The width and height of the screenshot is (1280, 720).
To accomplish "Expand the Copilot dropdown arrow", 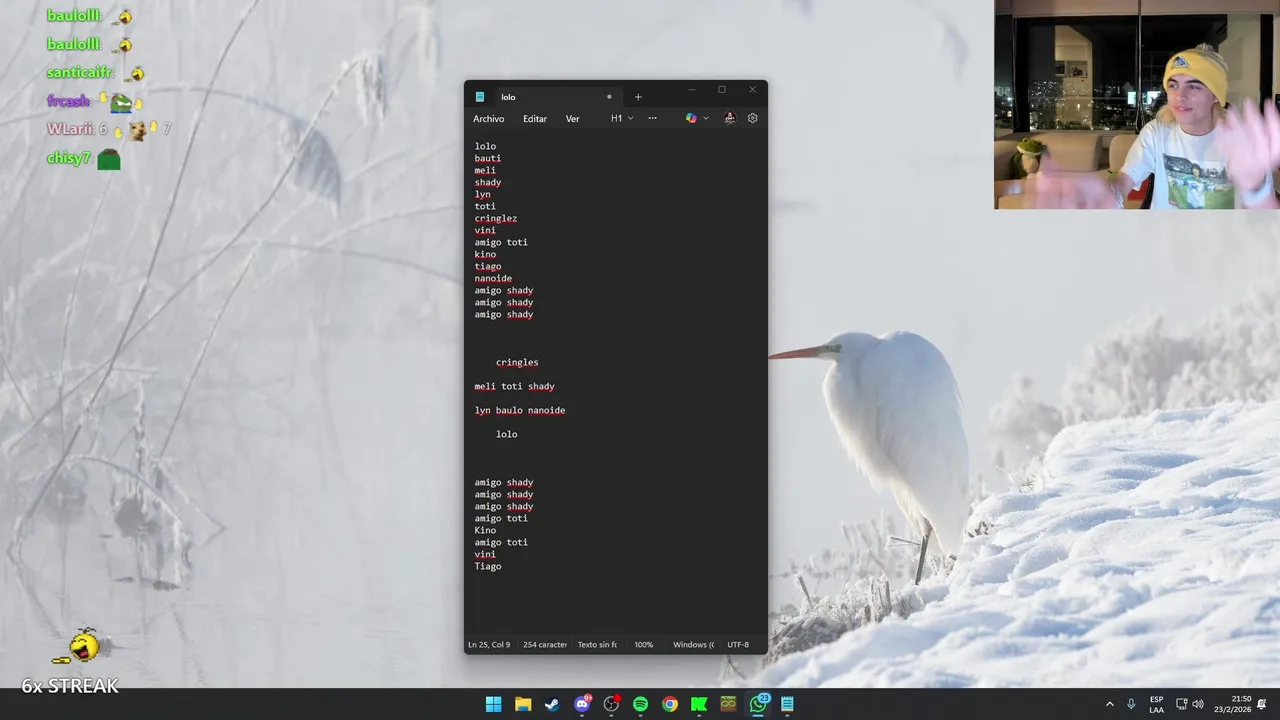I will (x=706, y=118).
